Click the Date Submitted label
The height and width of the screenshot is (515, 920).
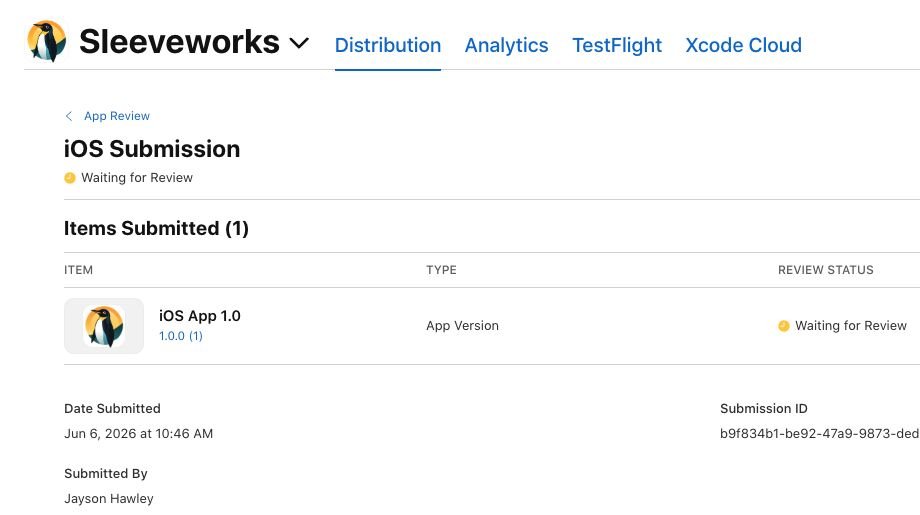click(x=112, y=409)
